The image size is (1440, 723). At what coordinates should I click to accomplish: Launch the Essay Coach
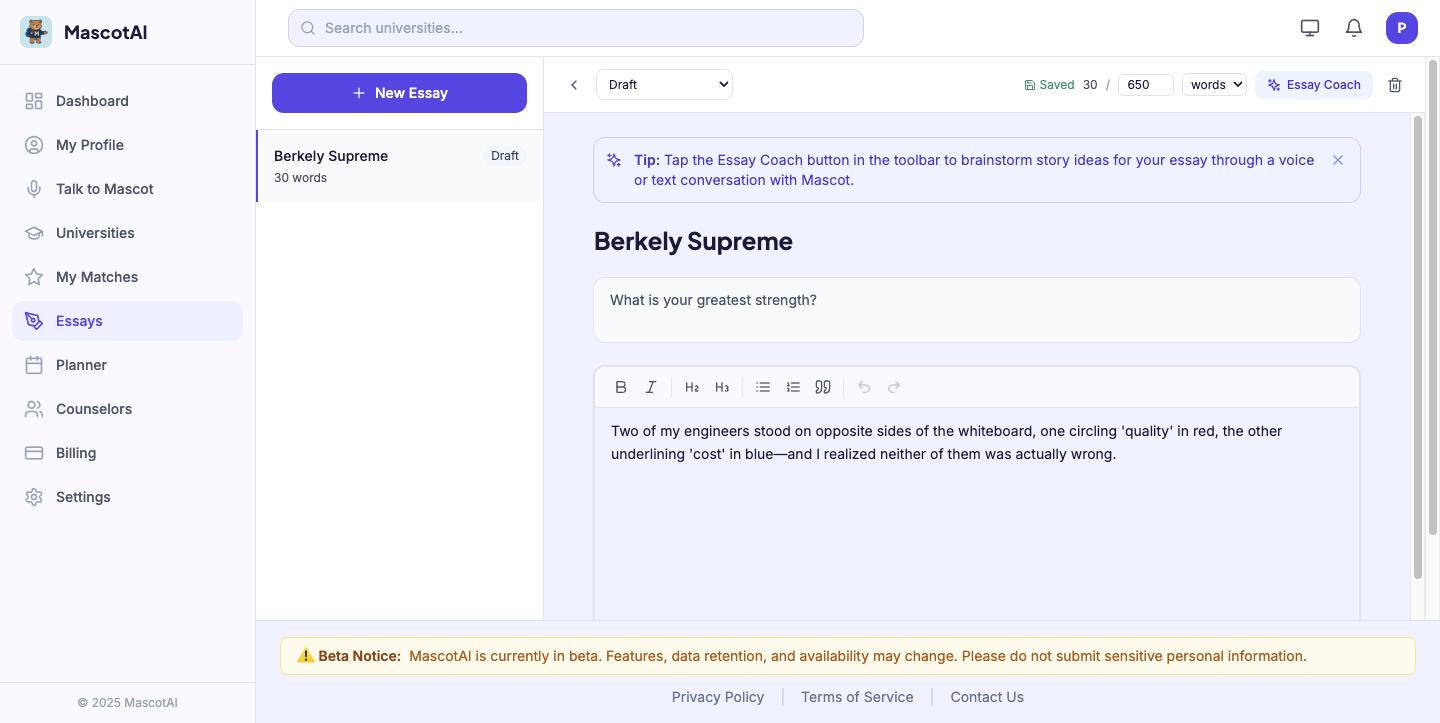1314,85
